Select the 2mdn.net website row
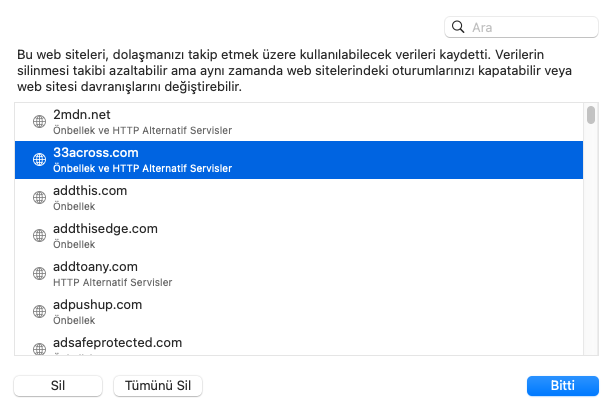The image size is (611, 412). (300, 121)
